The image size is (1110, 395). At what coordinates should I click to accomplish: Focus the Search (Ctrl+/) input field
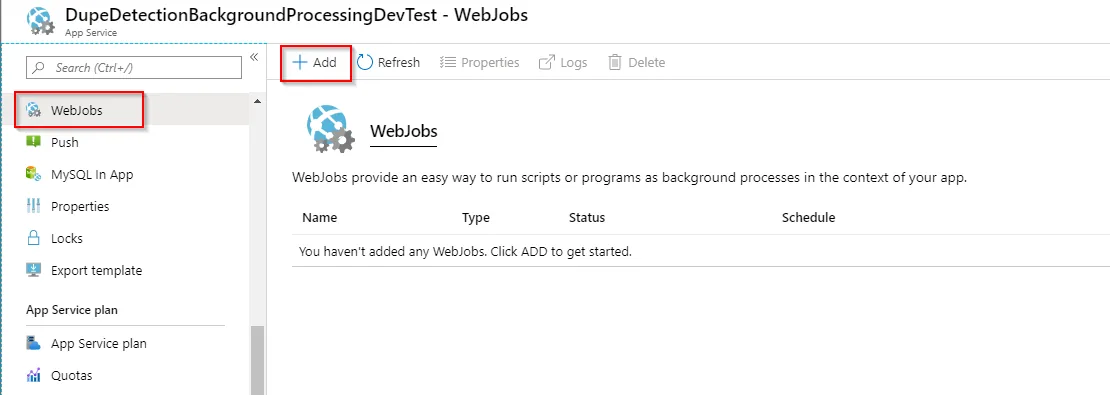[134, 68]
